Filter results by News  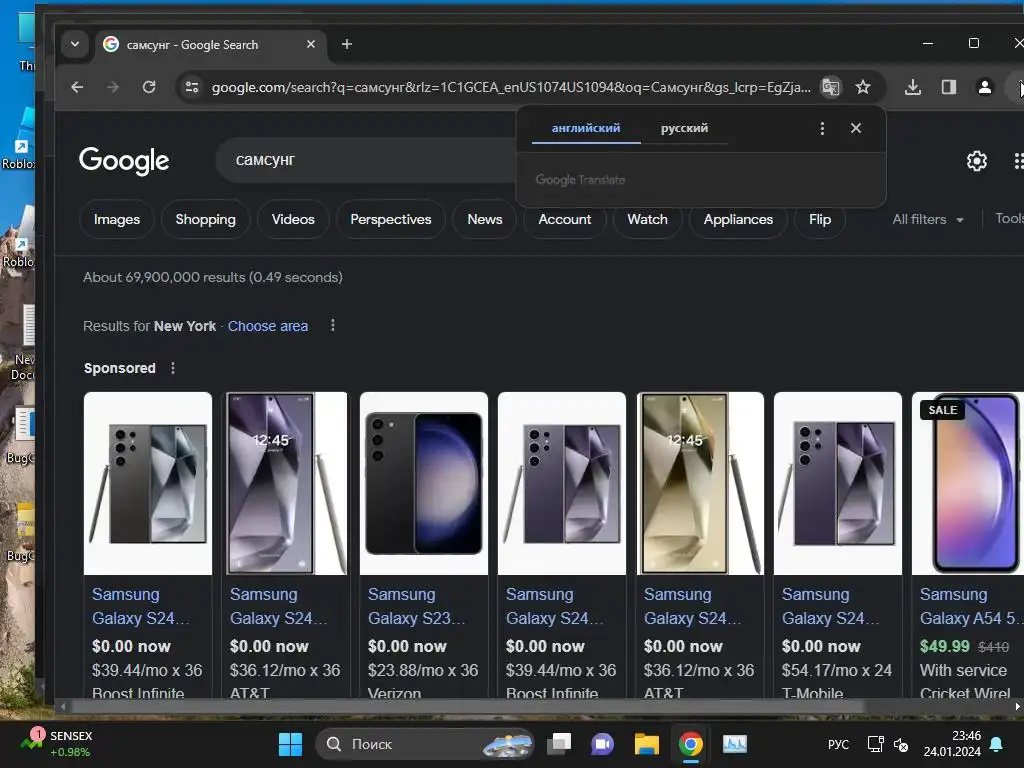pos(485,219)
